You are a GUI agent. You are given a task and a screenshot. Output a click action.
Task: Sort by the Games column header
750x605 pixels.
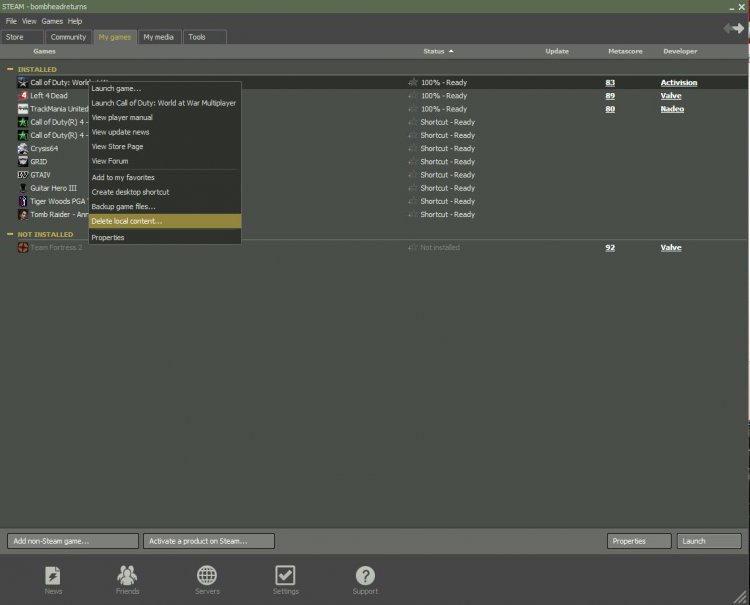point(44,51)
